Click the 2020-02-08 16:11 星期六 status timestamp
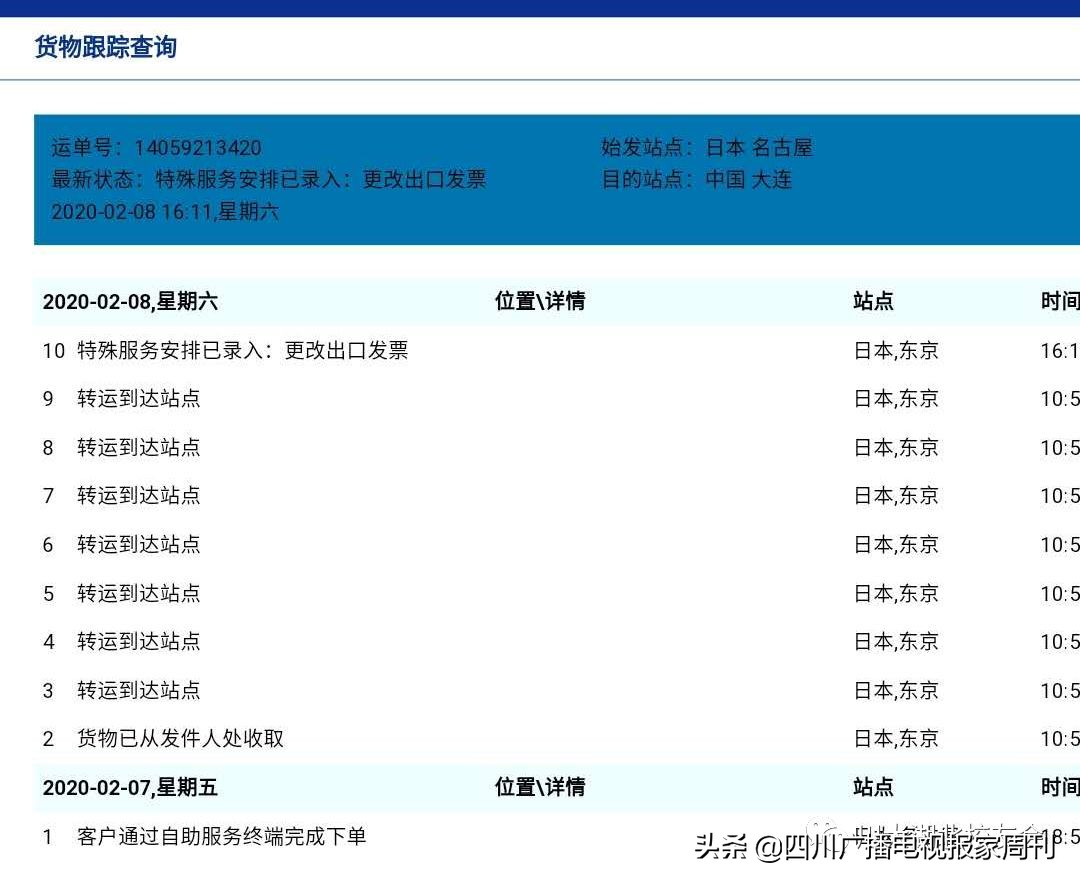The height and width of the screenshot is (885, 1080). pos(165,212)
